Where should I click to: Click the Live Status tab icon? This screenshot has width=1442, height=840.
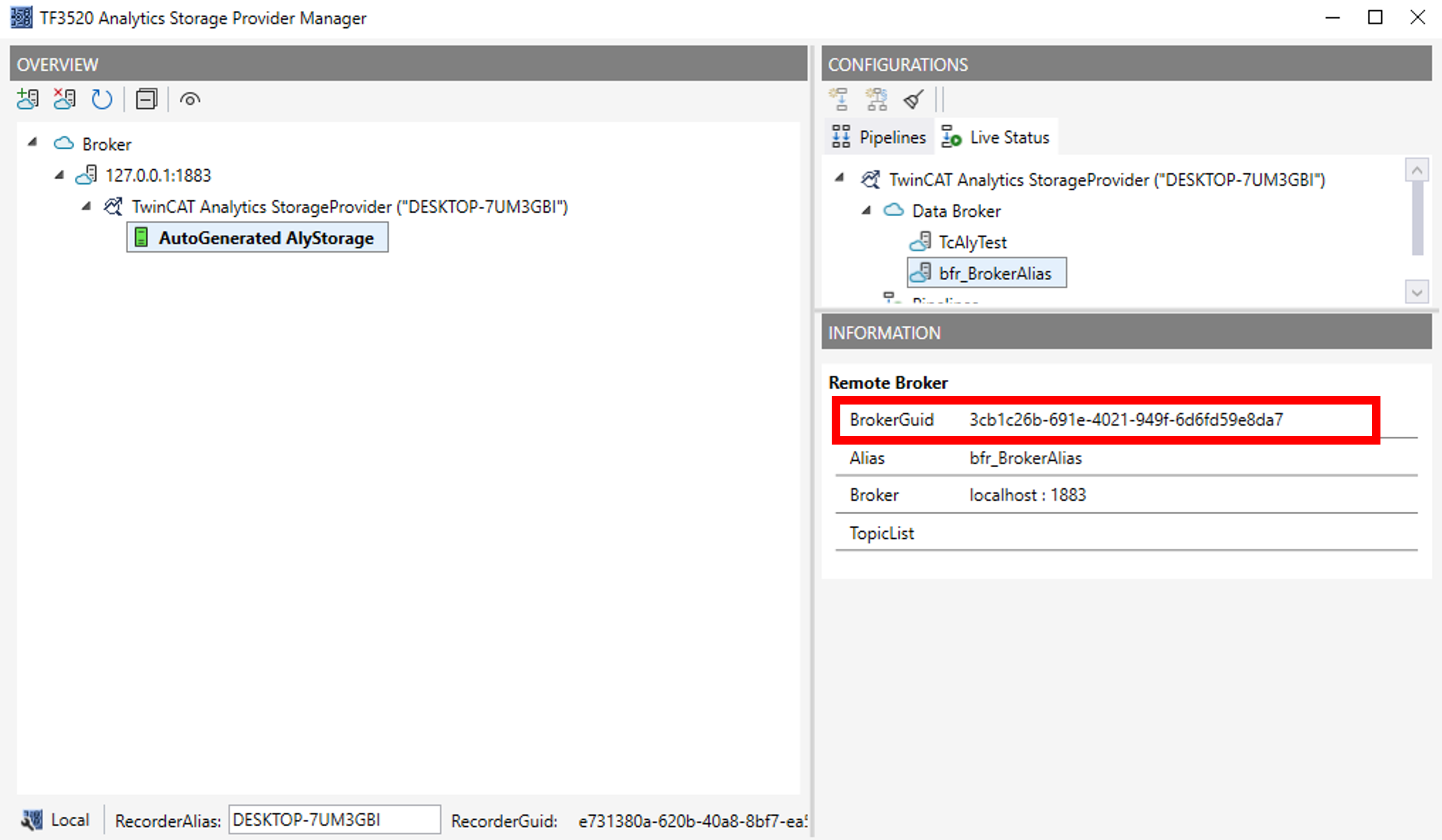tap(951, 137)
